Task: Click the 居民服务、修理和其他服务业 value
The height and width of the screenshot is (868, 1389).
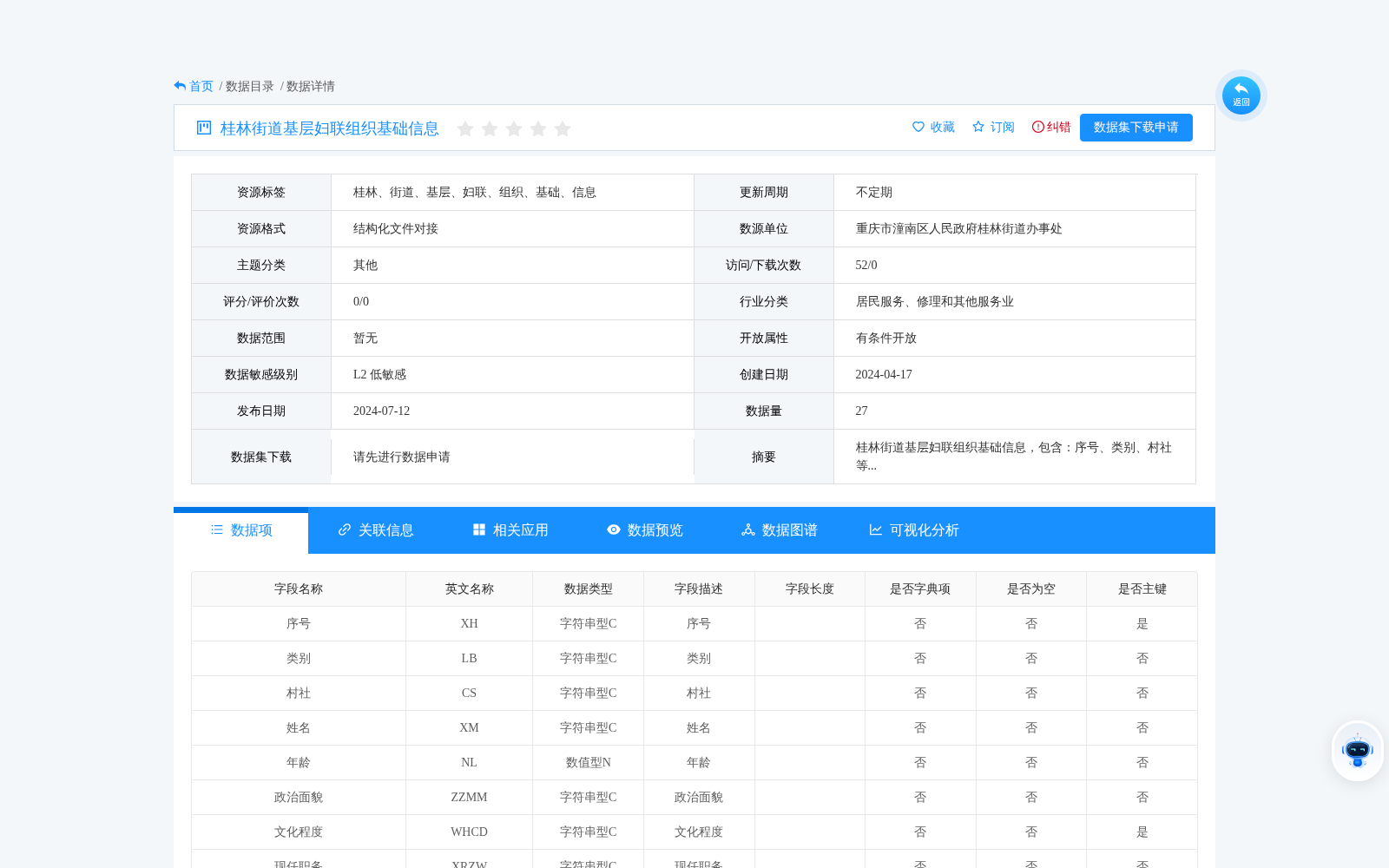Action: [935, 302]
